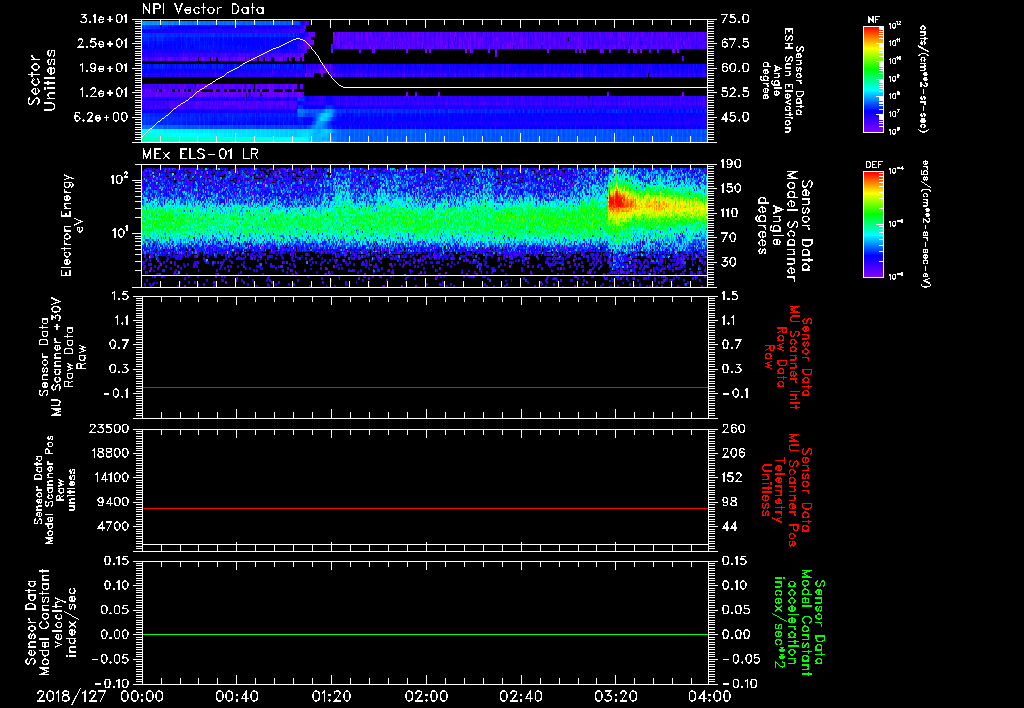Click the "98" telemetry tick label
Screen dimensions: 1024x708
[x=727, y=502]
